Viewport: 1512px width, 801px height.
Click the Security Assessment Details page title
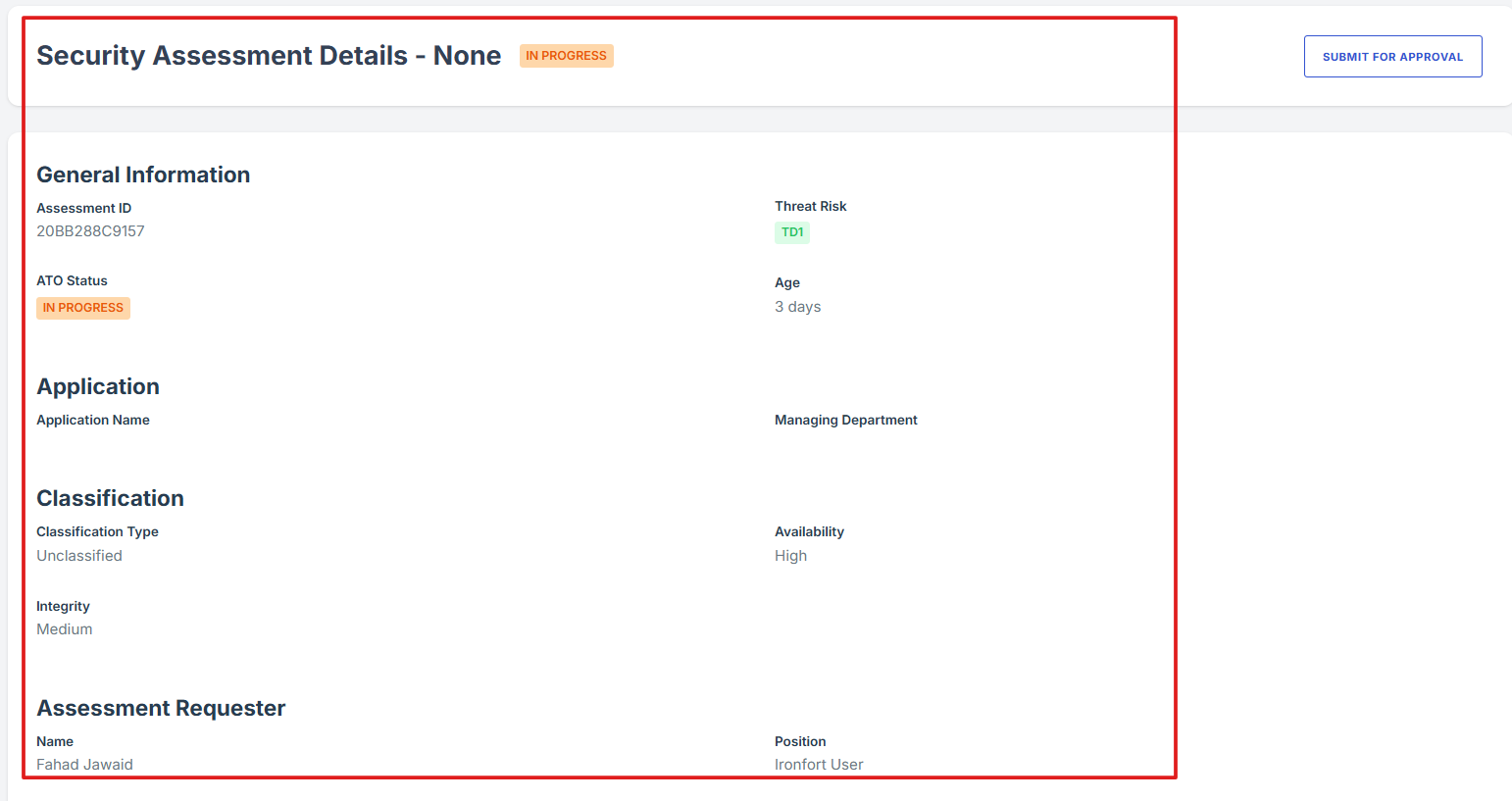point(269,56)
